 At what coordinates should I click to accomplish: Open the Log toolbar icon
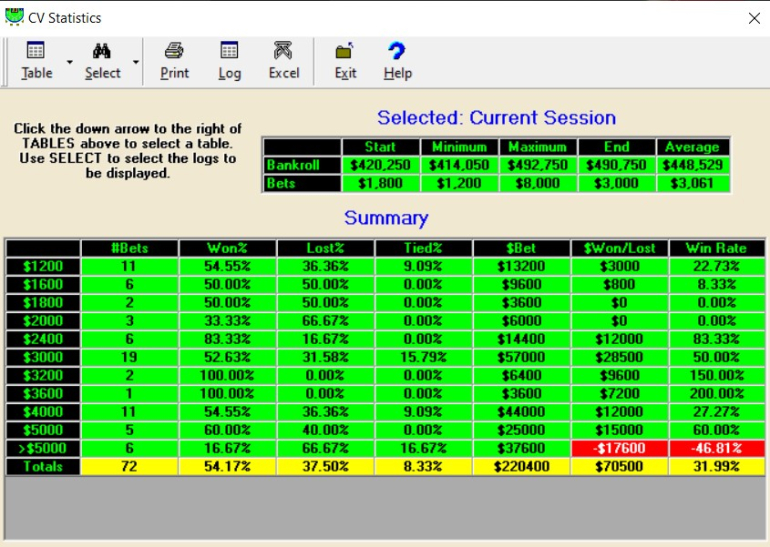(x=229, y=51)
